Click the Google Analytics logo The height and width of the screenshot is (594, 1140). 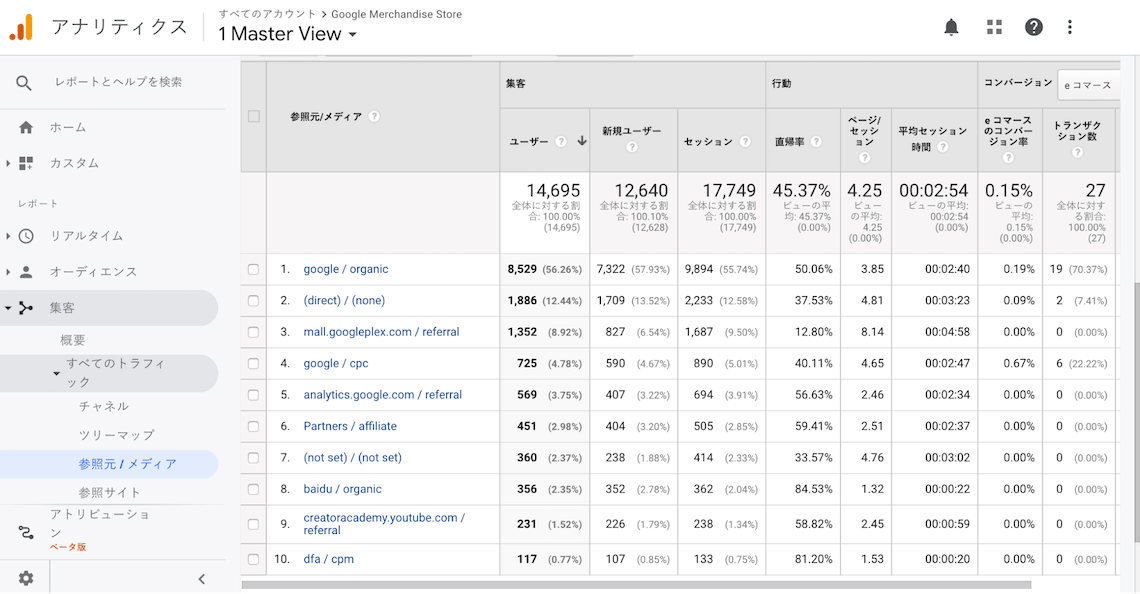click(x=21, y=27)
